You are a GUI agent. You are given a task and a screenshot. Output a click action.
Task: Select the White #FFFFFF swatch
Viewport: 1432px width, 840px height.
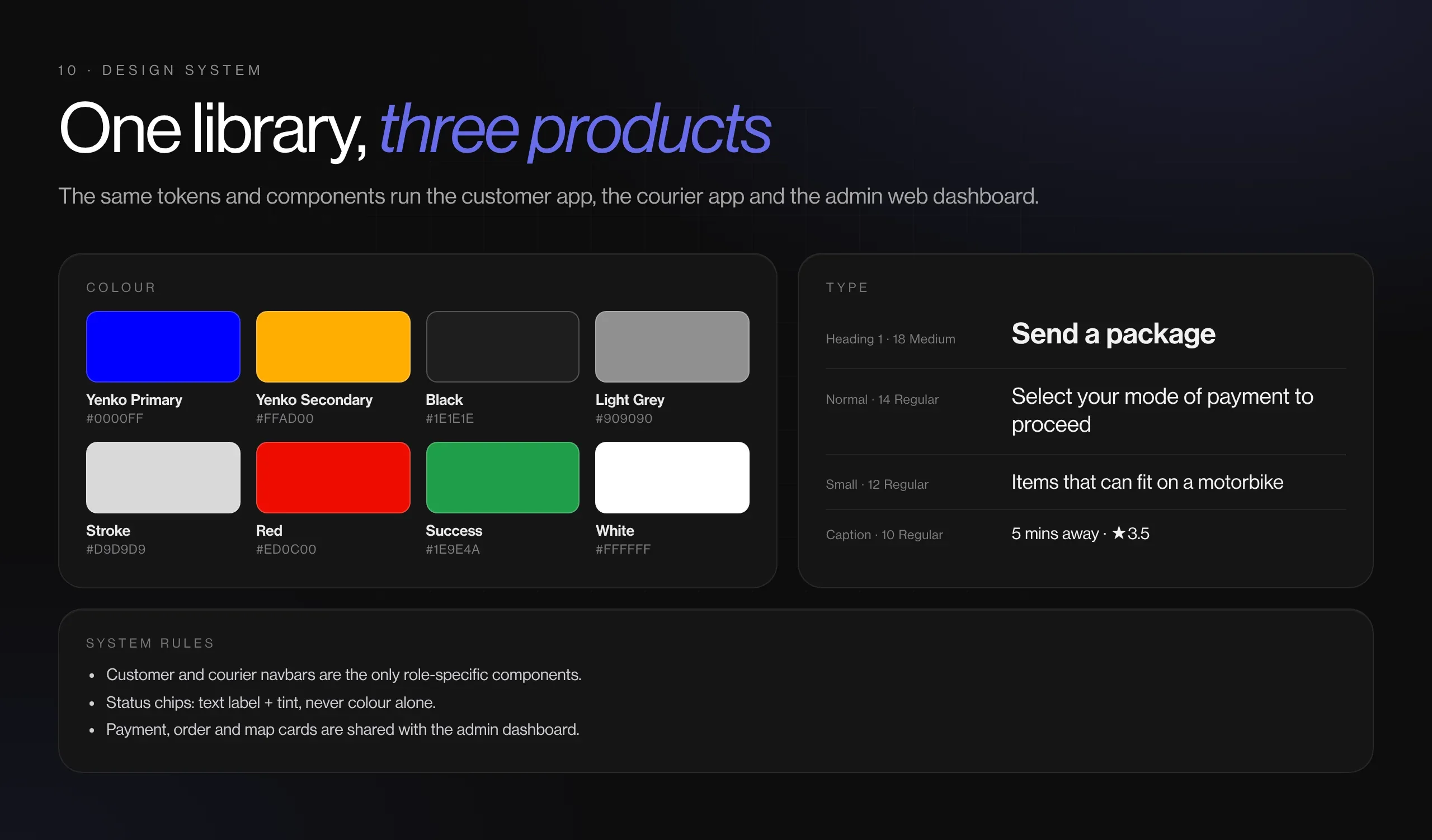[672, 478]
